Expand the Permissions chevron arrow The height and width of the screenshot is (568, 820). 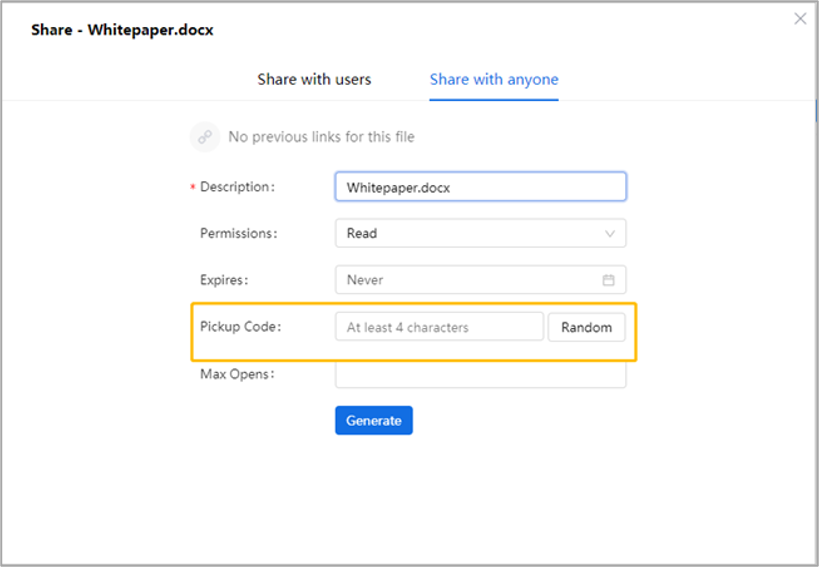click(610, 234)
